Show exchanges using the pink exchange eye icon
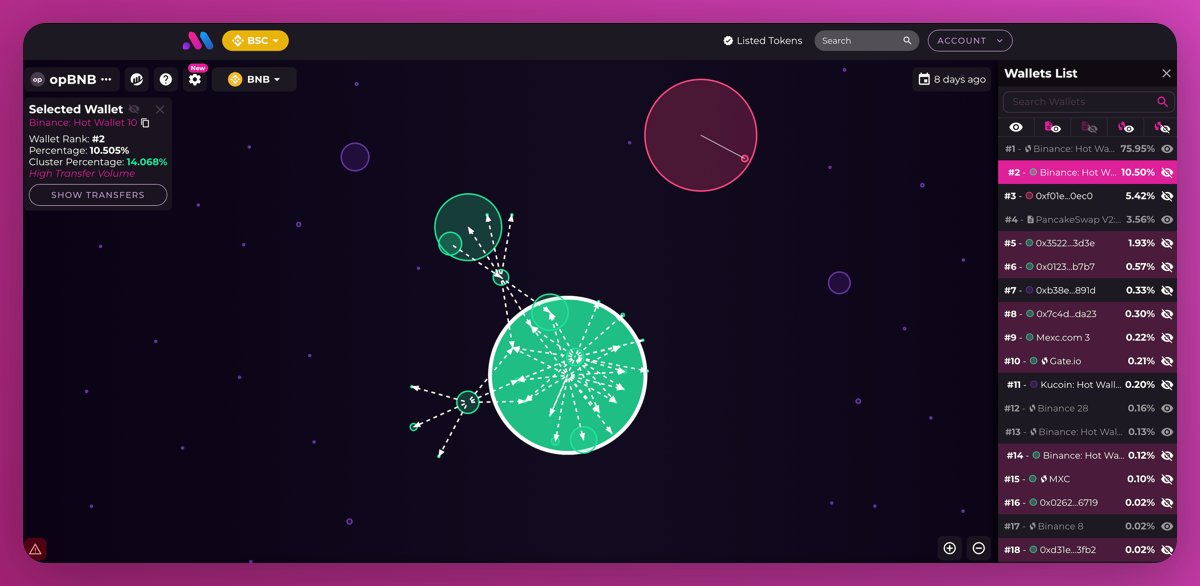The width and height of the screenshot is (1200, 586). tap(1126, 127)
